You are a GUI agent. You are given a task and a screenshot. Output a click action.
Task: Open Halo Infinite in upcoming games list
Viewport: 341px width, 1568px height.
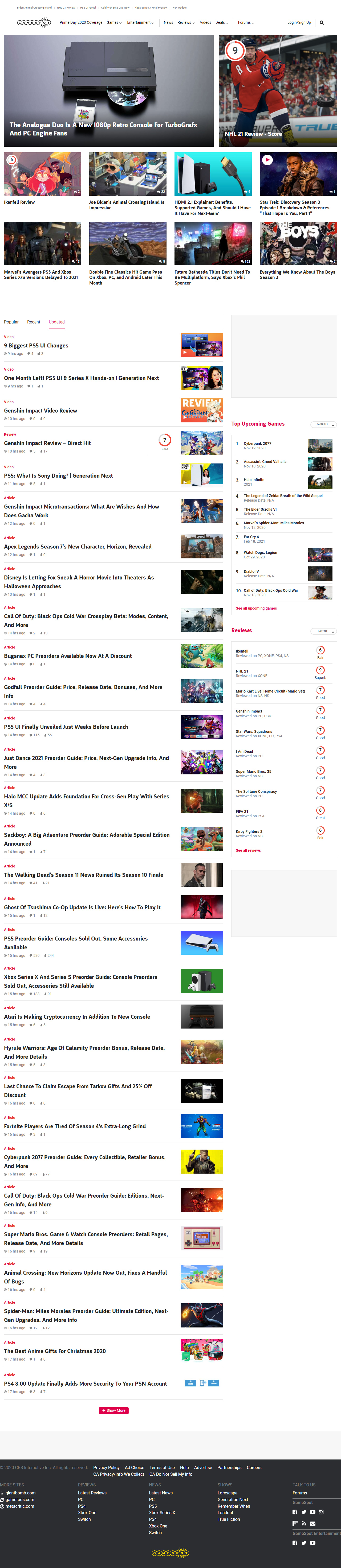(254, 480)
